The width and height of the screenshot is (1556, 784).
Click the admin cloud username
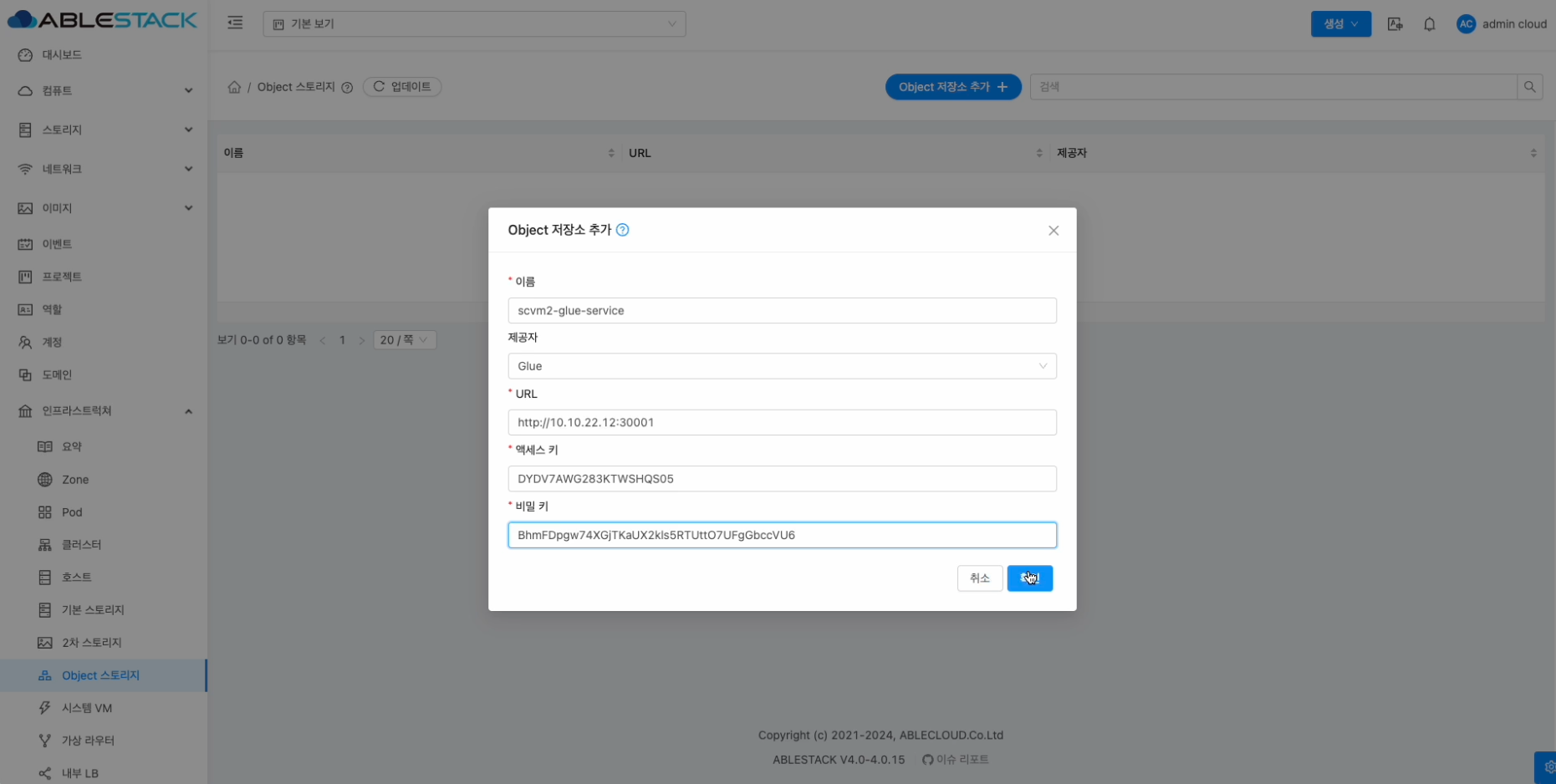tap(1514, 24)
